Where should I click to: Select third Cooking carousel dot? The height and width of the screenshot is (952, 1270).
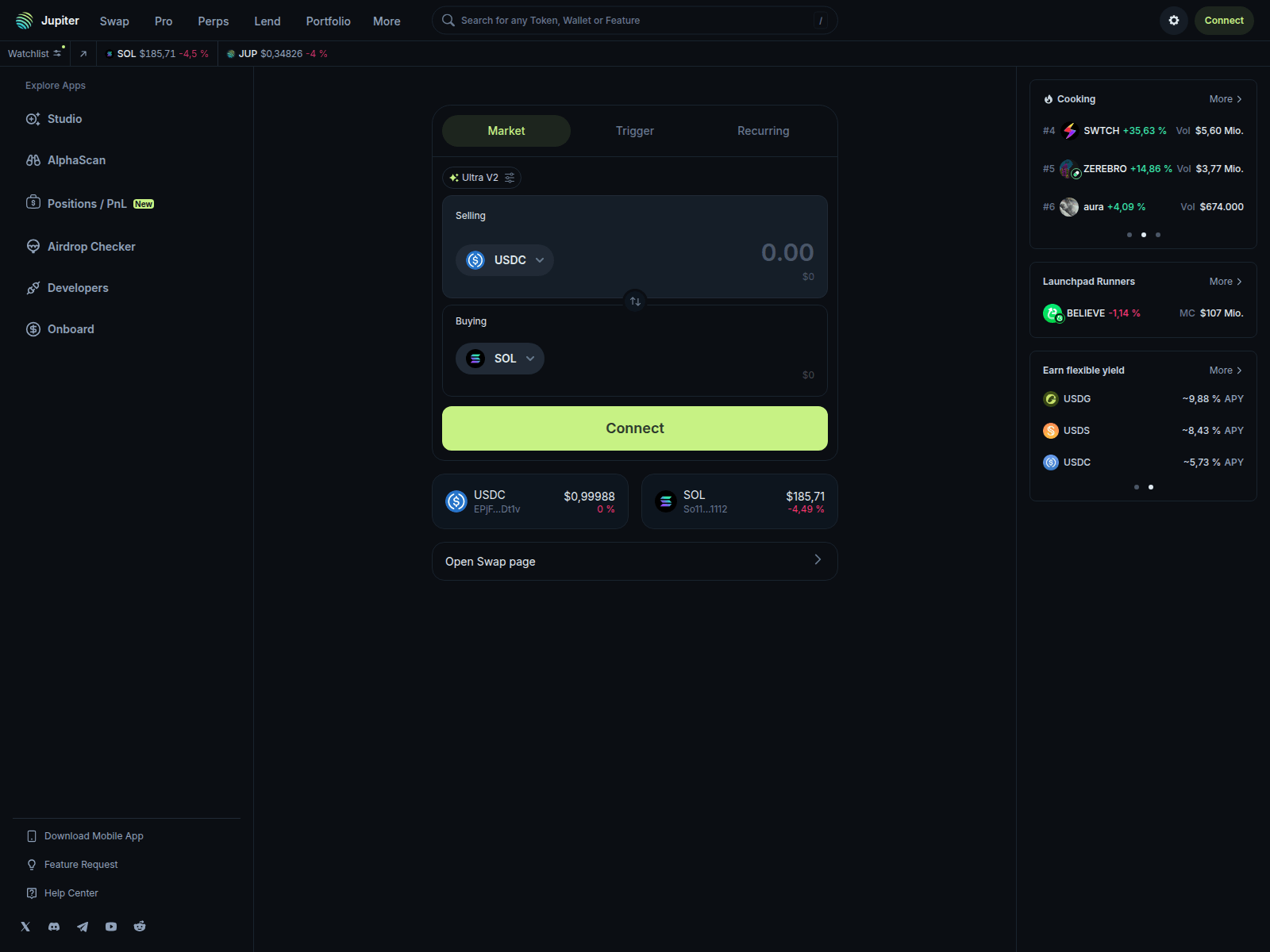click(x=1158, y=235)
